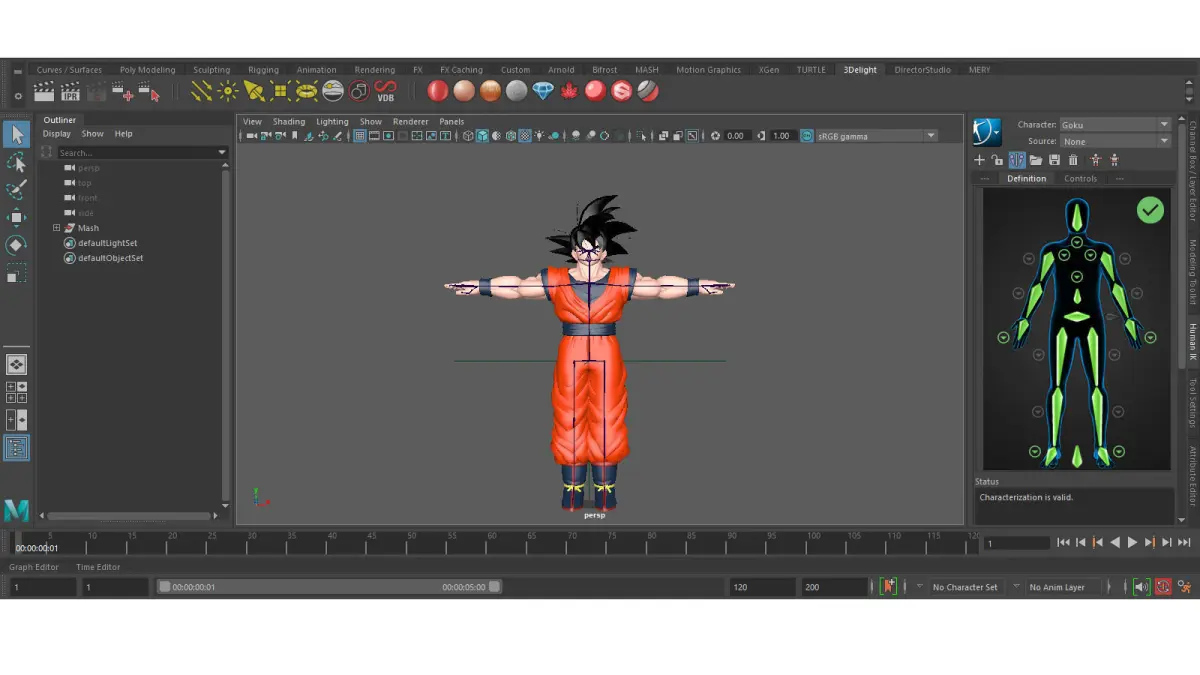Open the viewport Shading menu

point(289,122)
